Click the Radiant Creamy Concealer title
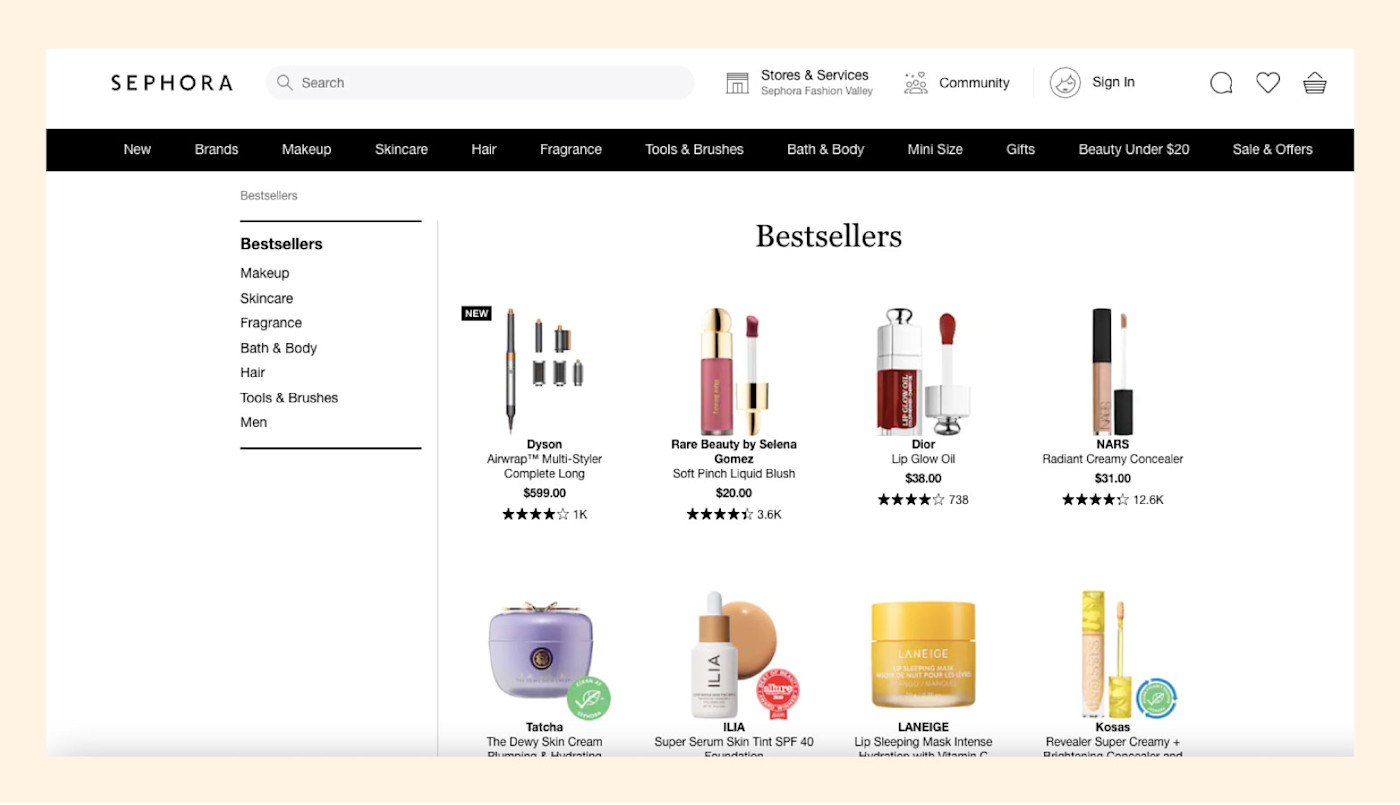Image resolution: width=1400 pixels, height=805 pixels. point(1112,459)
